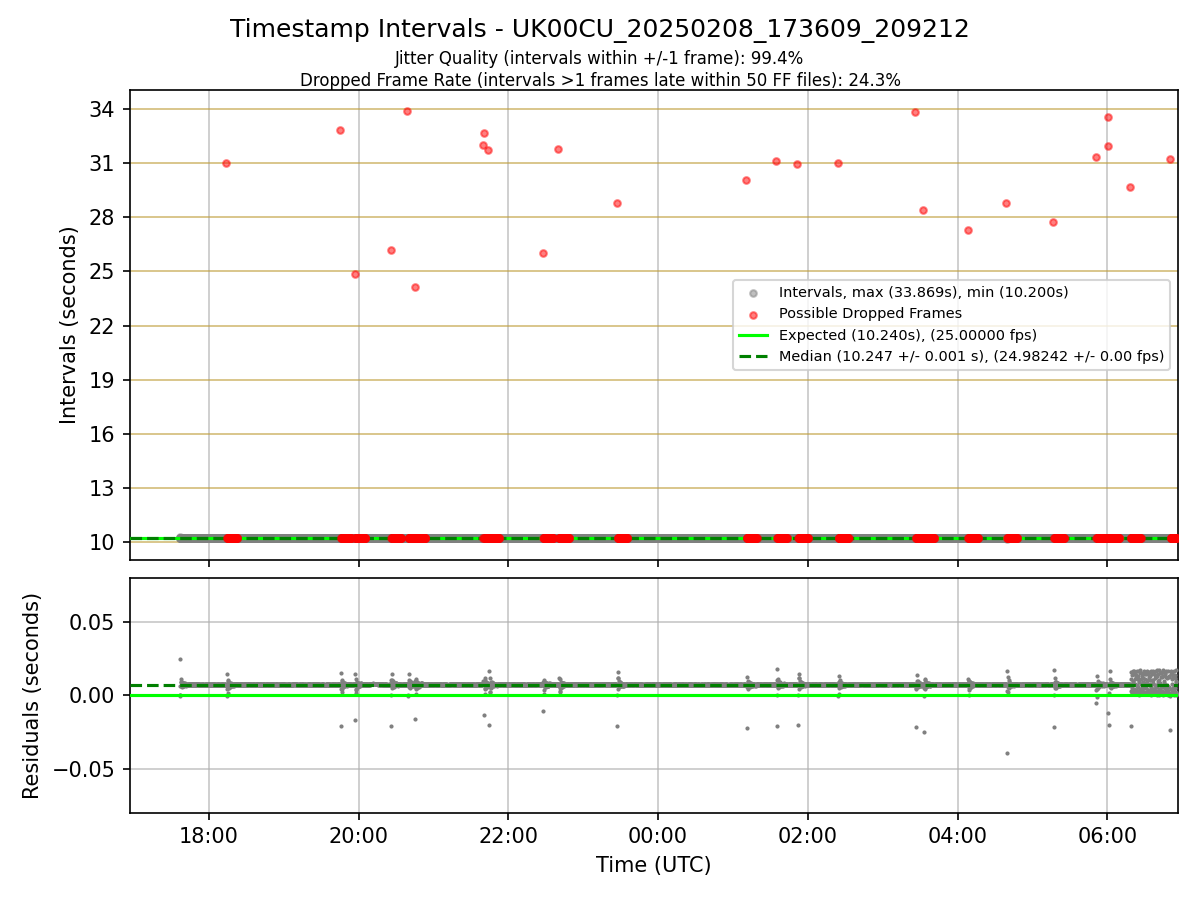
Task: Select legend entry 'Possible Dropped Frames'
Action: click(870, 313)
